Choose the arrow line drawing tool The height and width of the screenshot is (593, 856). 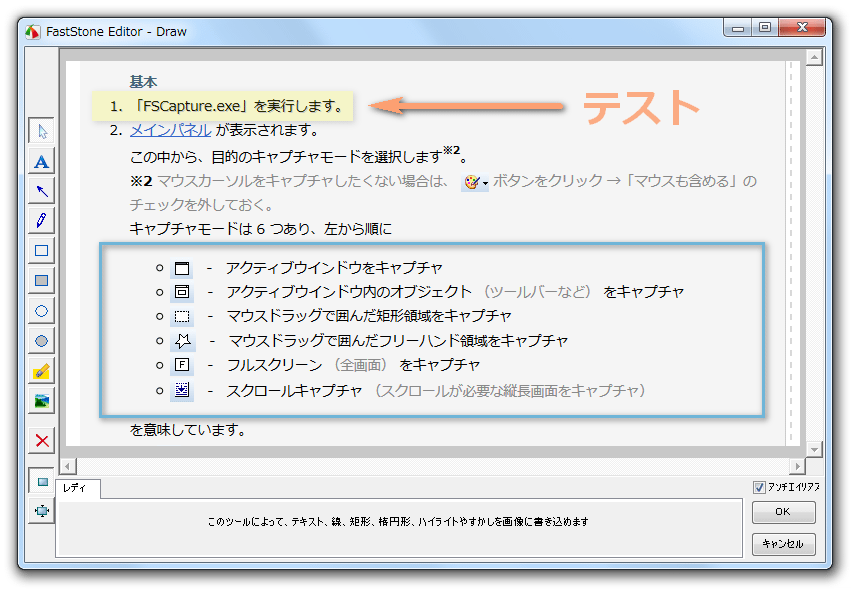pyautogui.click(x=41, y=191)
